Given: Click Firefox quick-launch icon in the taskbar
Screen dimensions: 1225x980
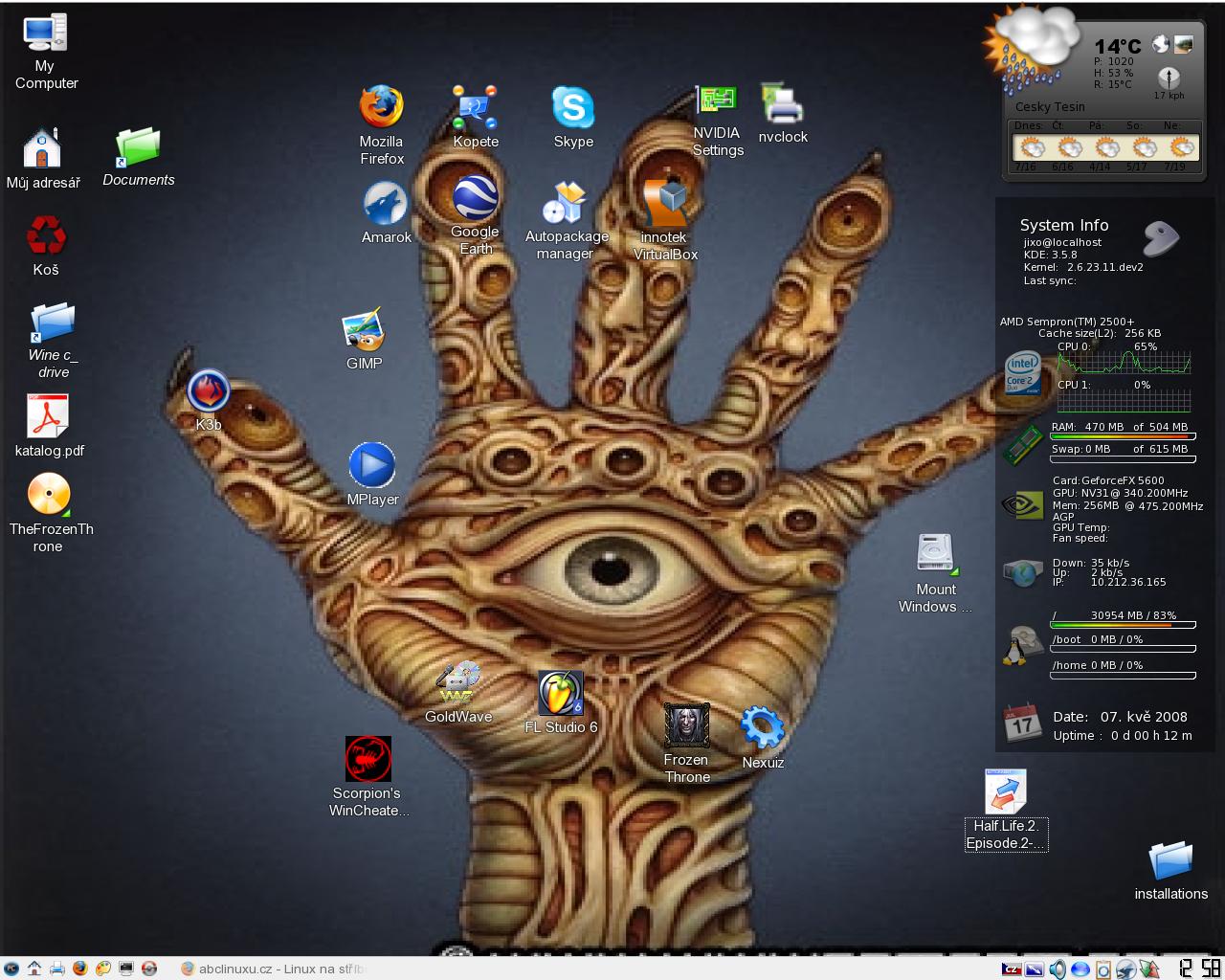Looking at the screenshot, I should pos(80,969).
